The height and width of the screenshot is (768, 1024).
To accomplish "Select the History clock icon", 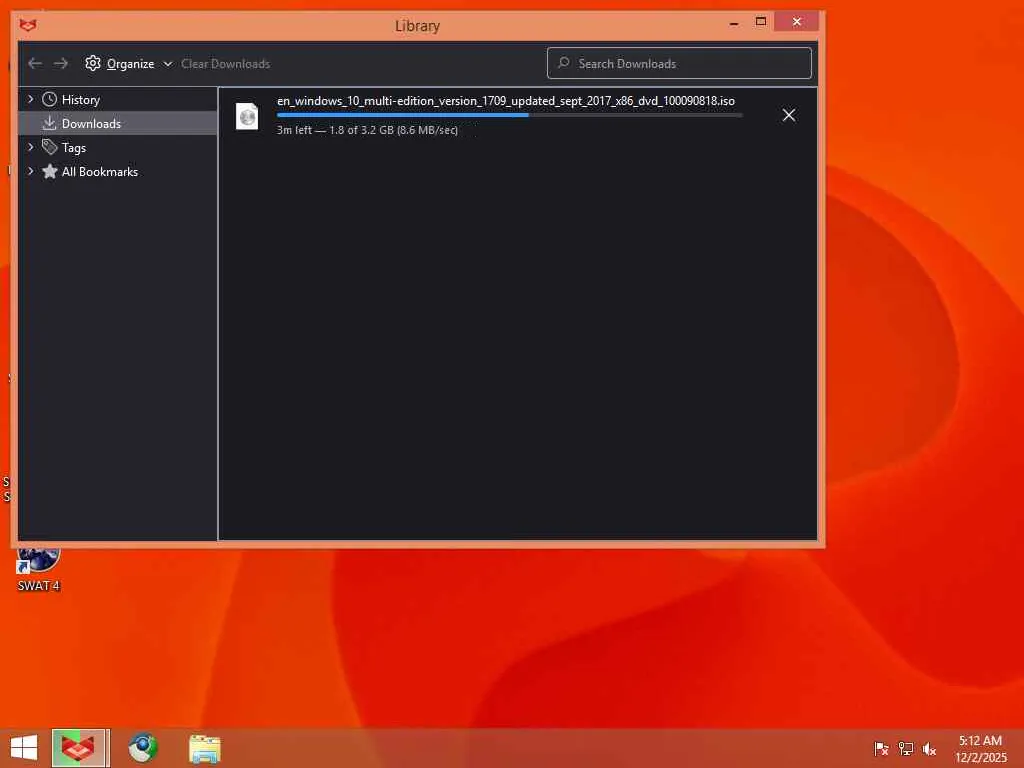I will (50, 99).
